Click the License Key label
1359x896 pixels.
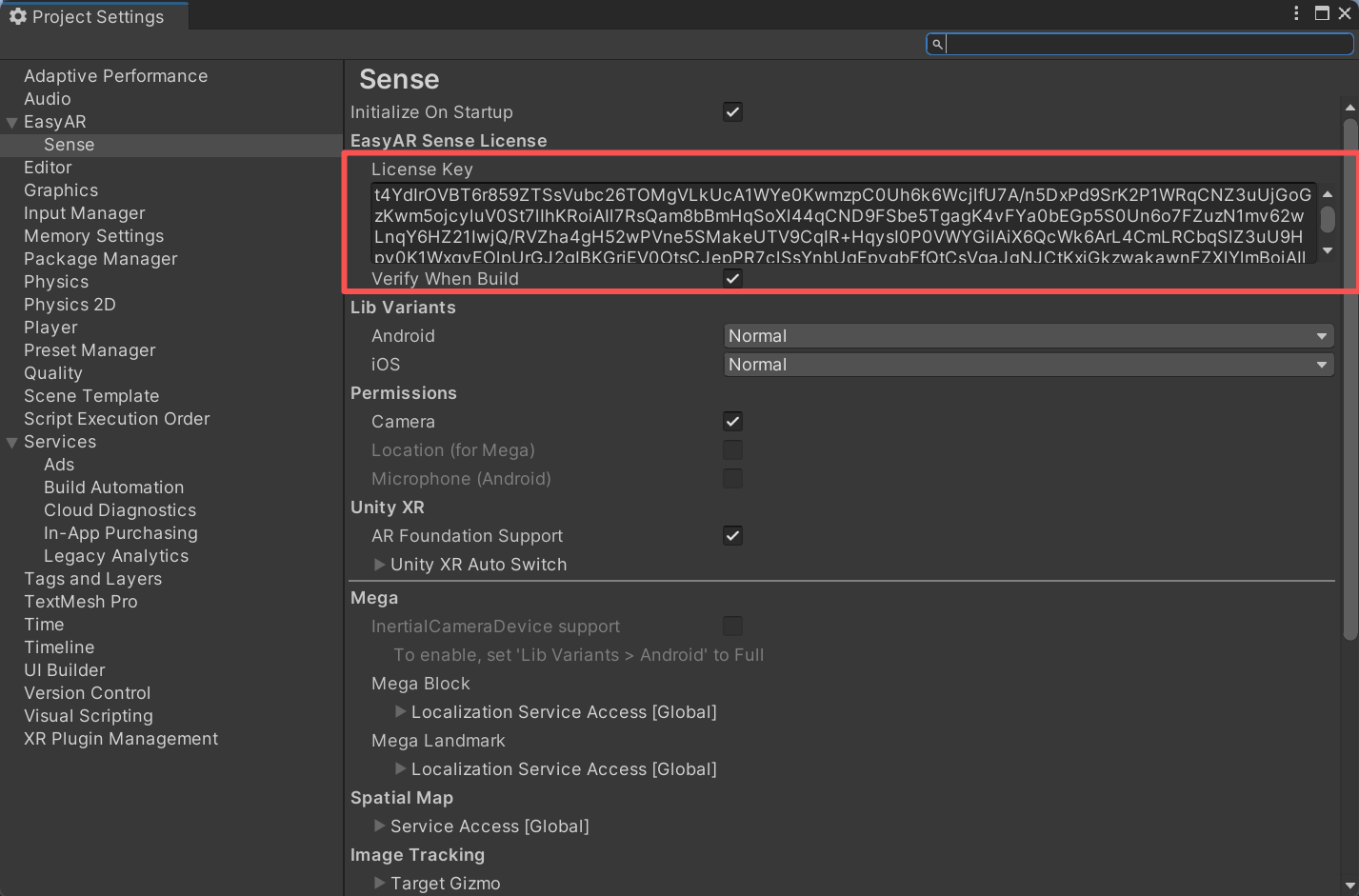(422, 169)
